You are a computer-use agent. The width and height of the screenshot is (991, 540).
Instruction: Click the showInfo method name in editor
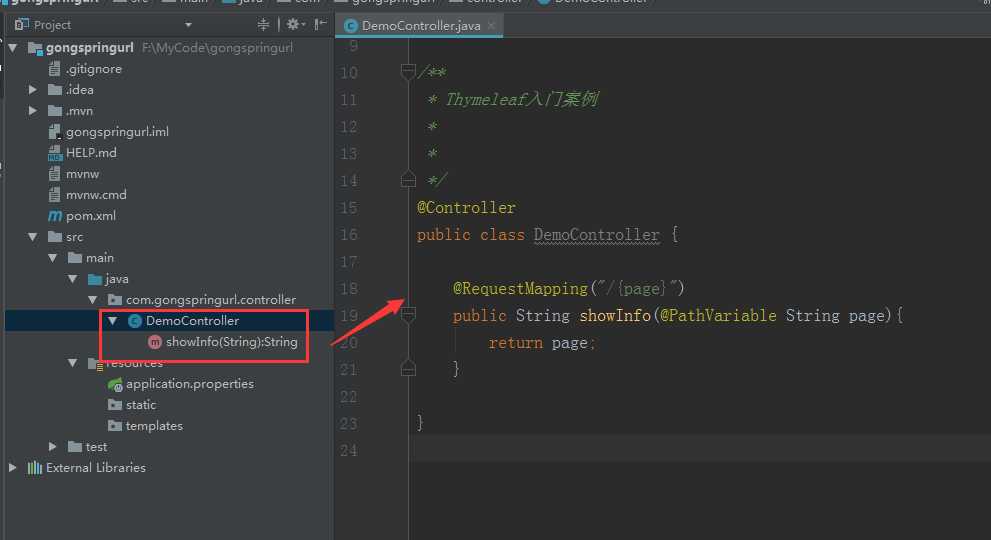(x=615, y=316)
